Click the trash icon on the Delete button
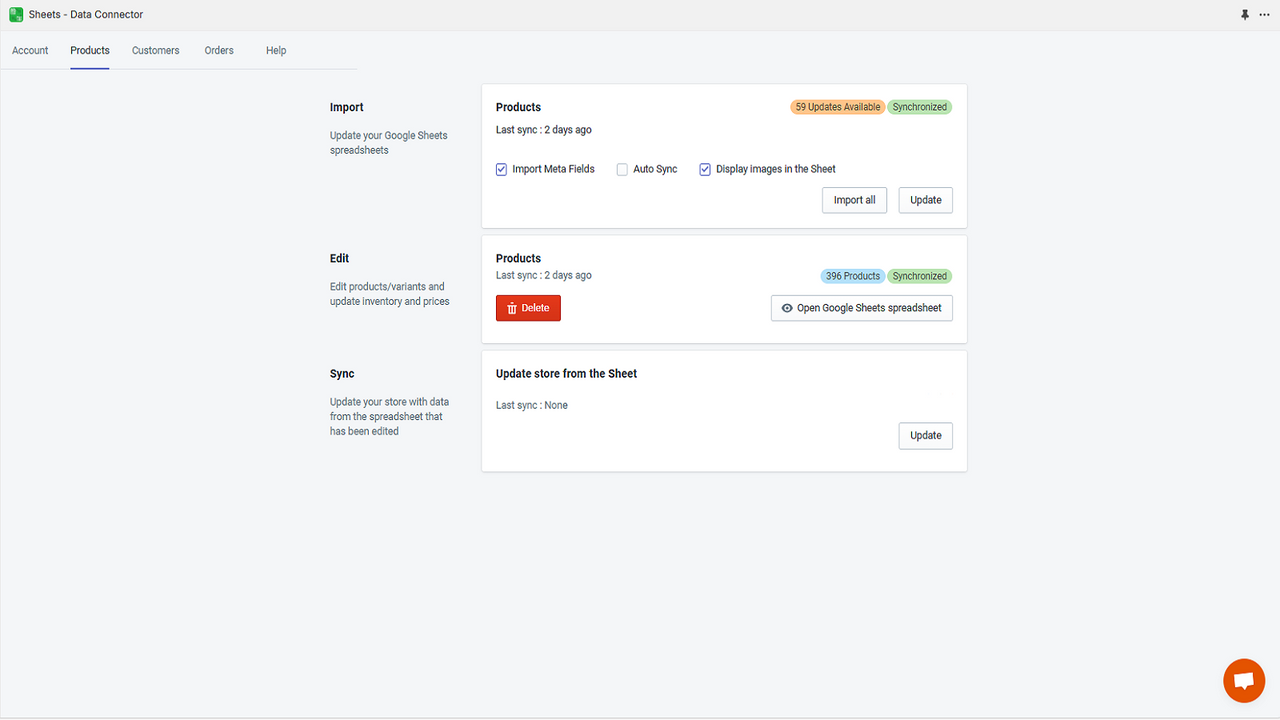Image resolution: width=1280 pixels, height=720 pixels. tap(512, 308)
